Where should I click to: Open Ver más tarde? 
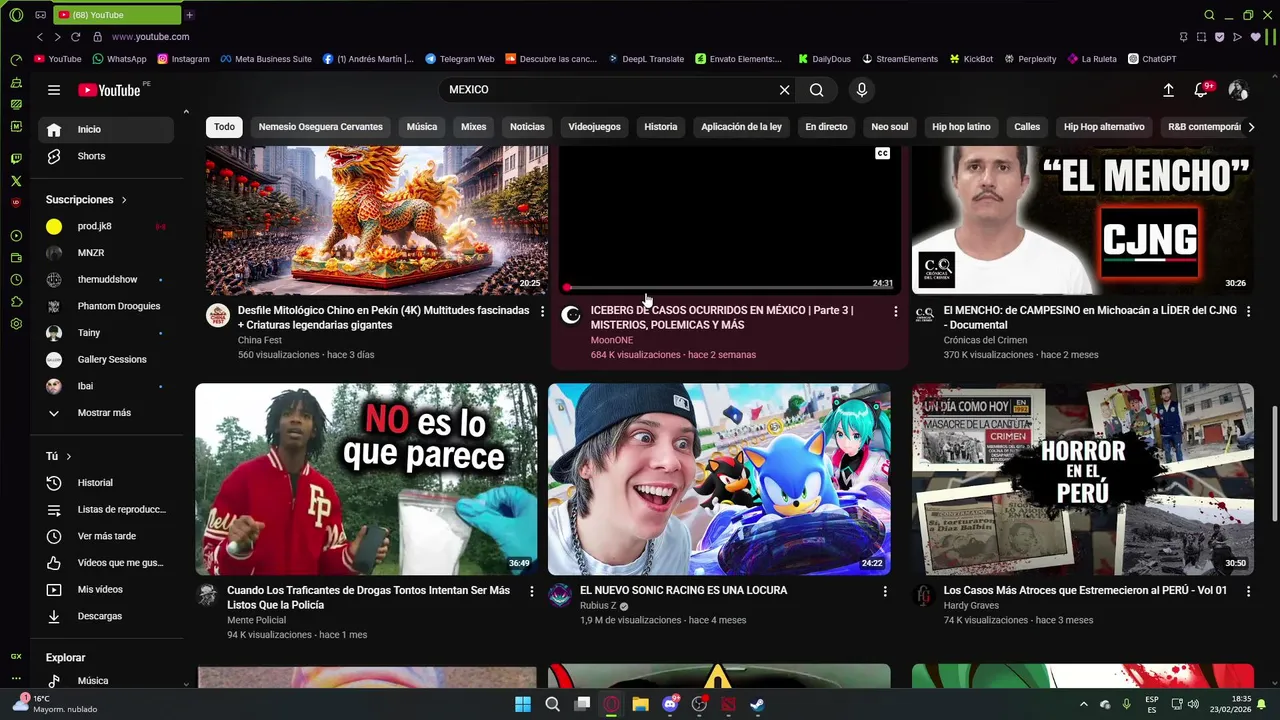point(106,536)
